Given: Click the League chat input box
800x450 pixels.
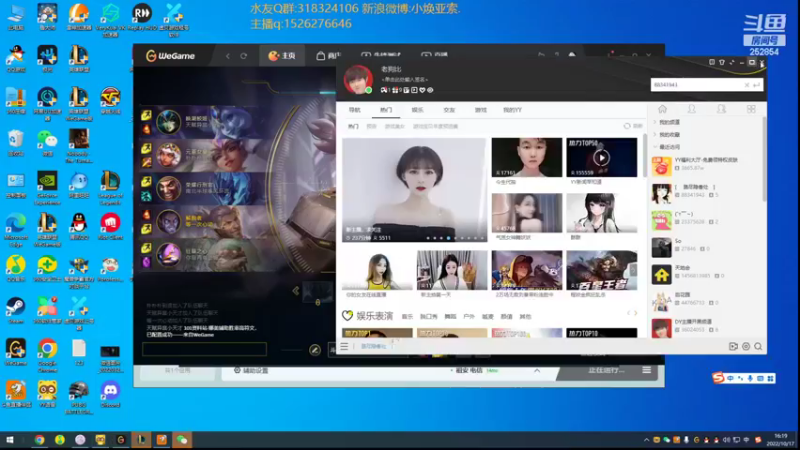Looking at the screenshot, I should (204, 349).
